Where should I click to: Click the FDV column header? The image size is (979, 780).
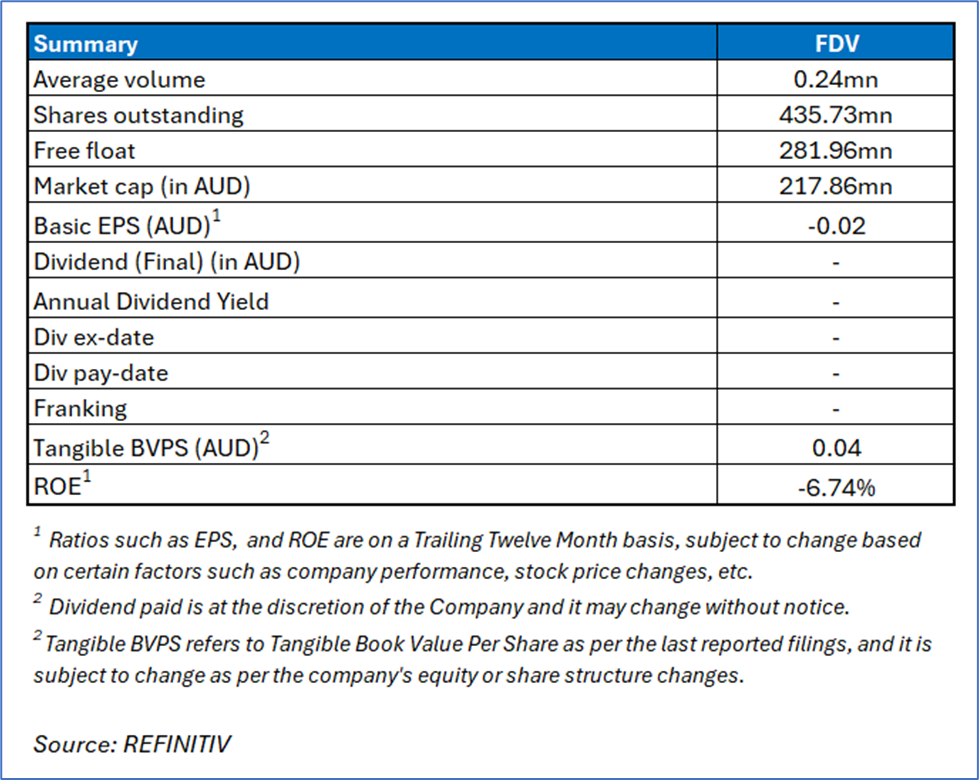[x=835, y=44]
